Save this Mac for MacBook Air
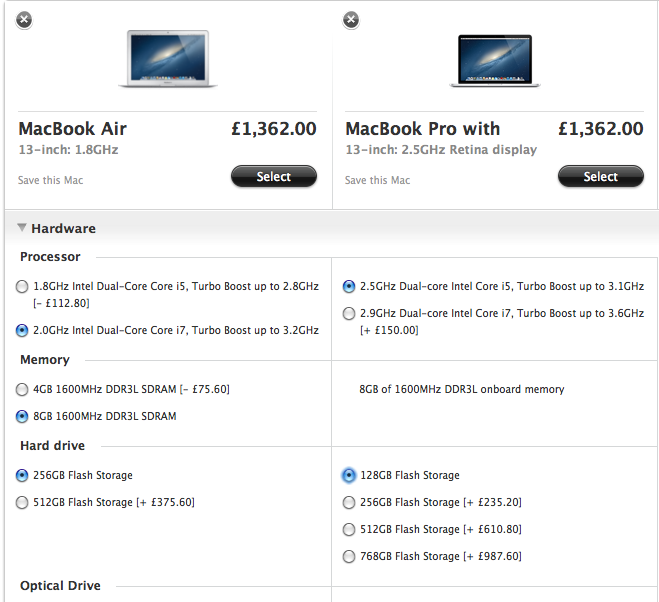The width and height of the screenshot is (659, 602). [50, 180]
